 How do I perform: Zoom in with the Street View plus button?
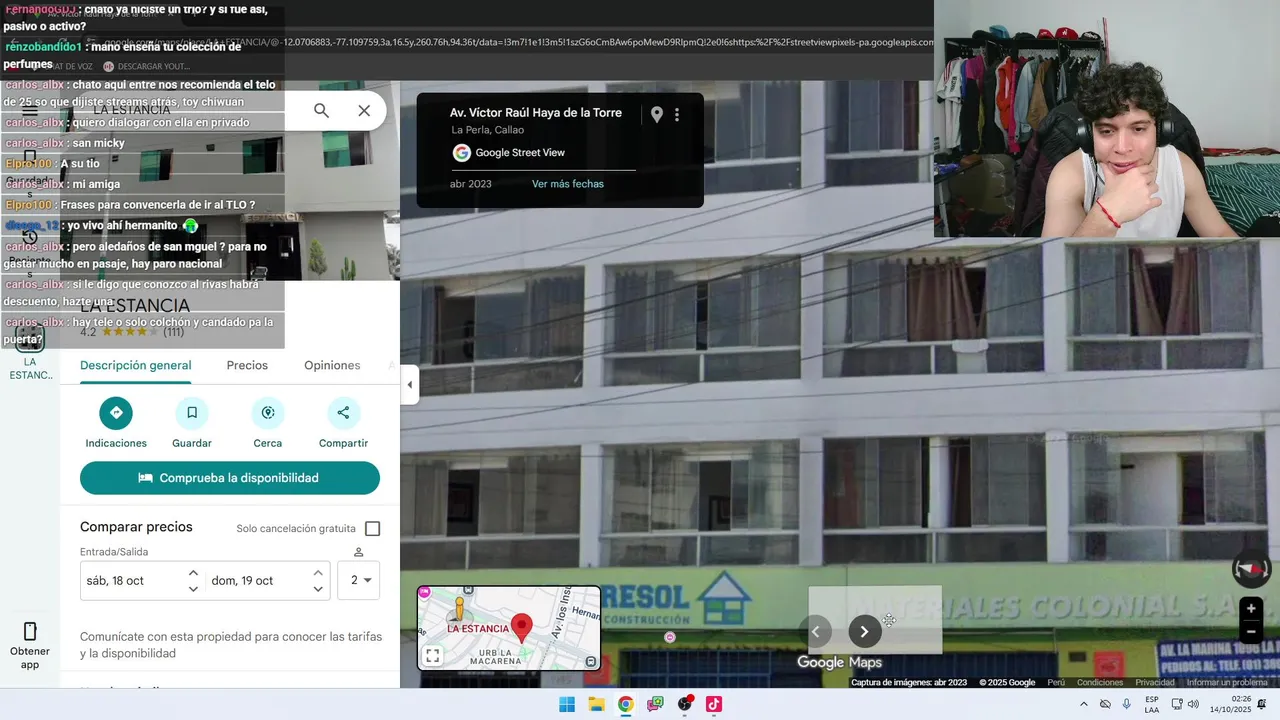[x=1250, y=608]
